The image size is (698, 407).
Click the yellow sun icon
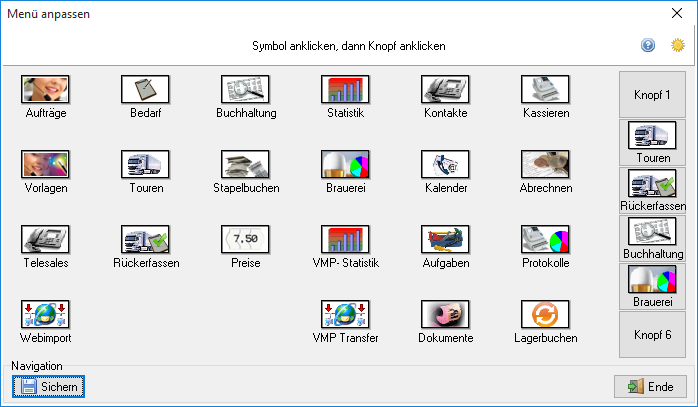[x=678, y=45]
